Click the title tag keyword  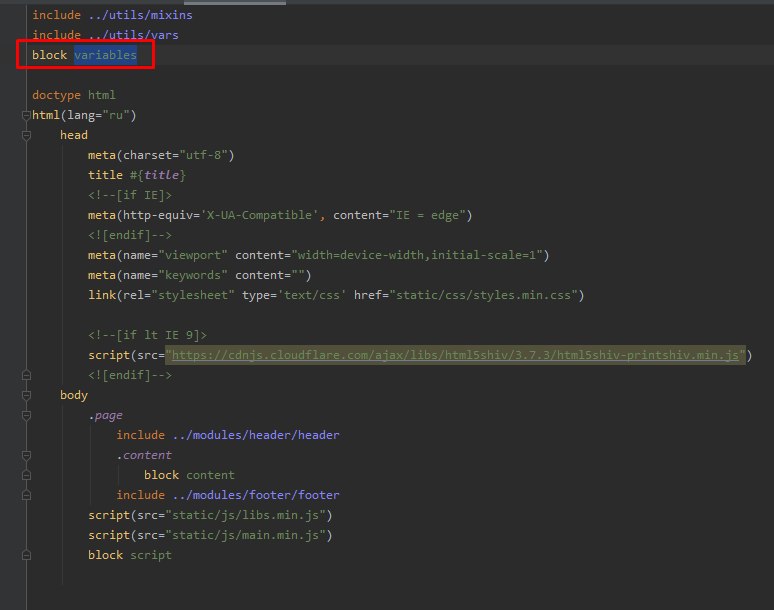[x=106, y=175]
